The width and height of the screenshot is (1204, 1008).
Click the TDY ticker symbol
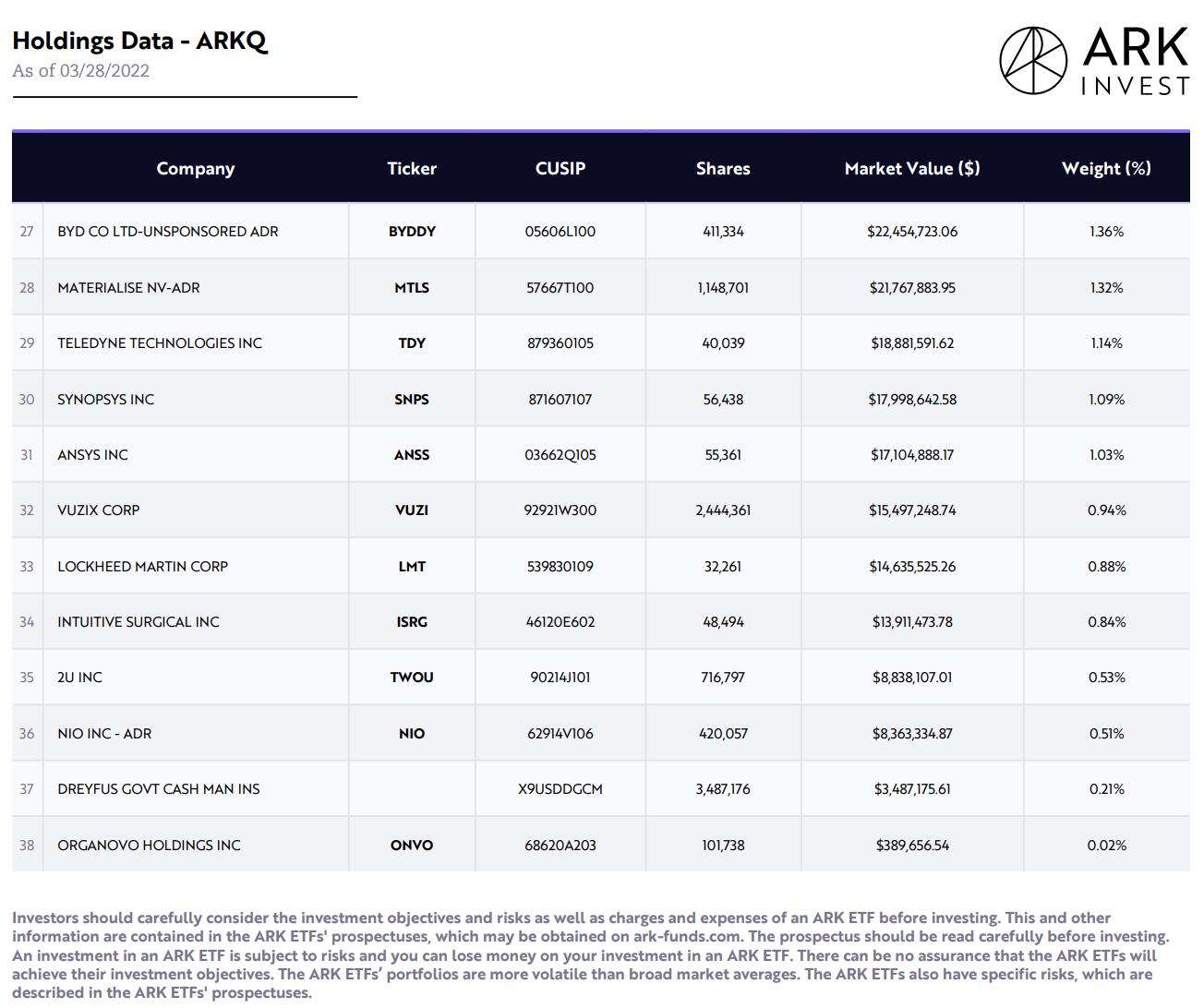412,343
